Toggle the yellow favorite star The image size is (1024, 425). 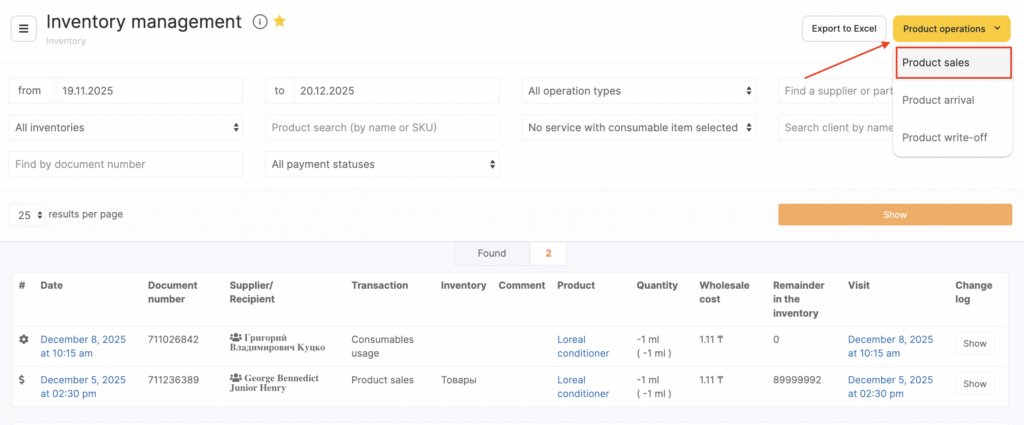pyautogui.click(x=280, y=21)
